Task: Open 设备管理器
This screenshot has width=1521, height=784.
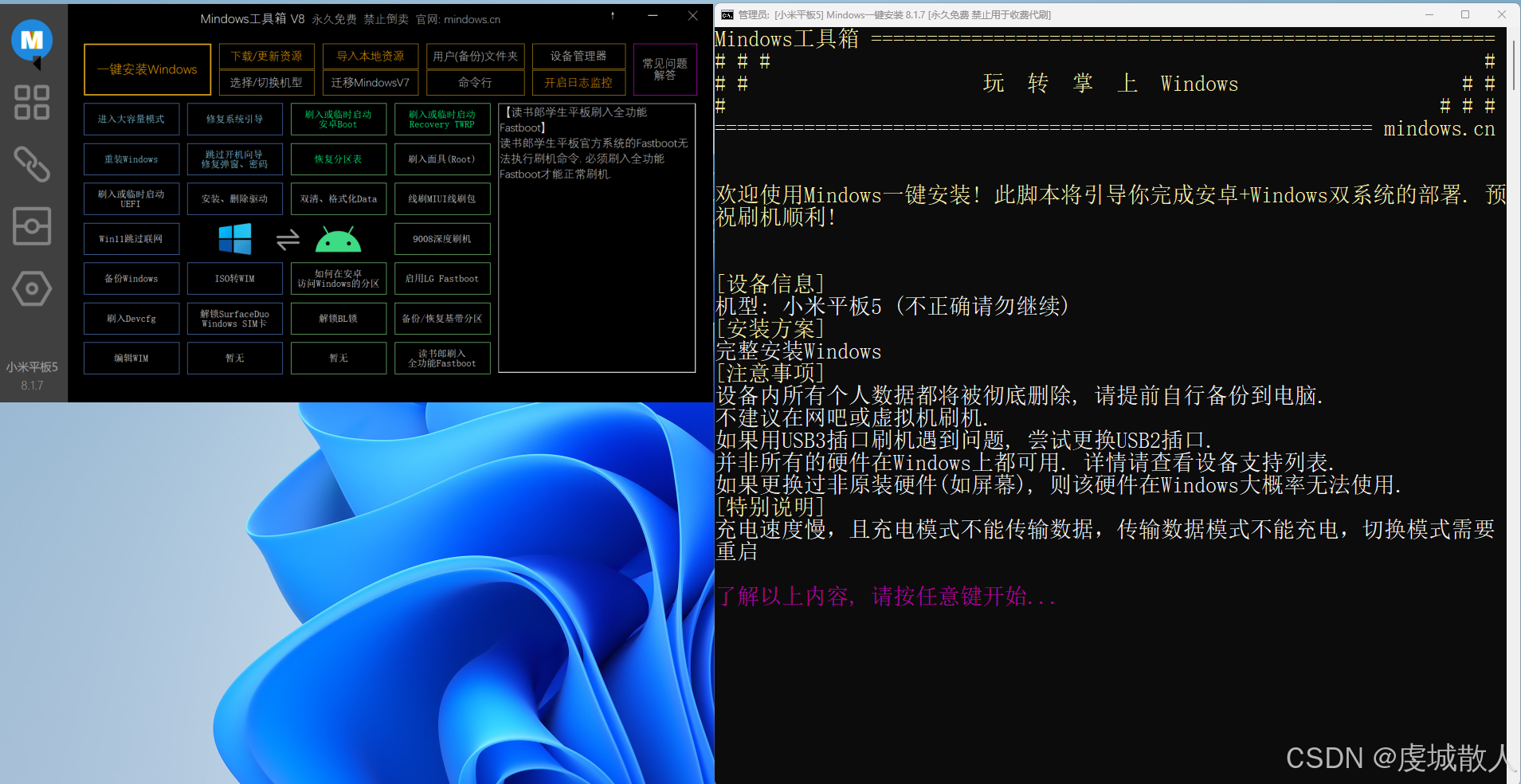Action: click(578, 56)
